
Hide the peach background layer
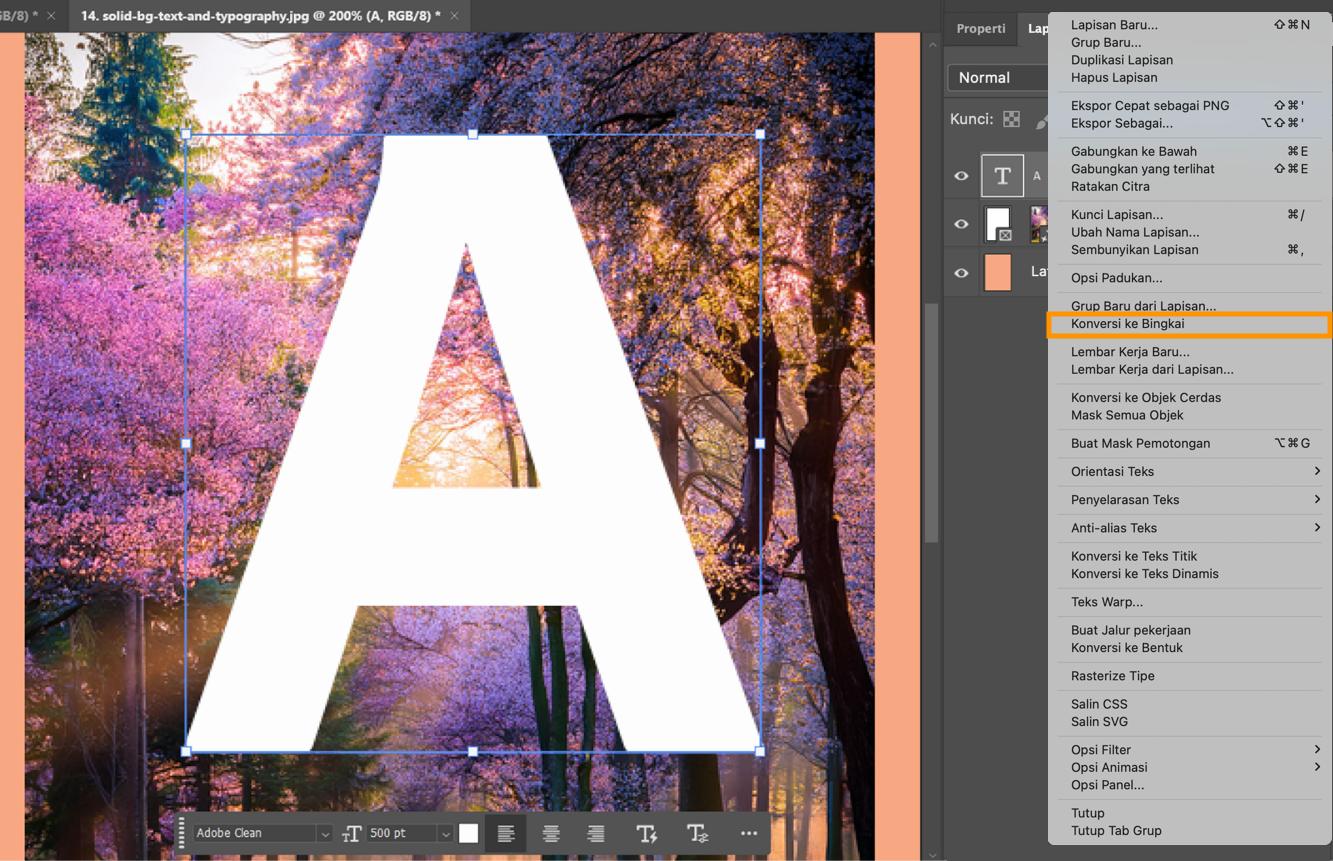pos(961,271)
